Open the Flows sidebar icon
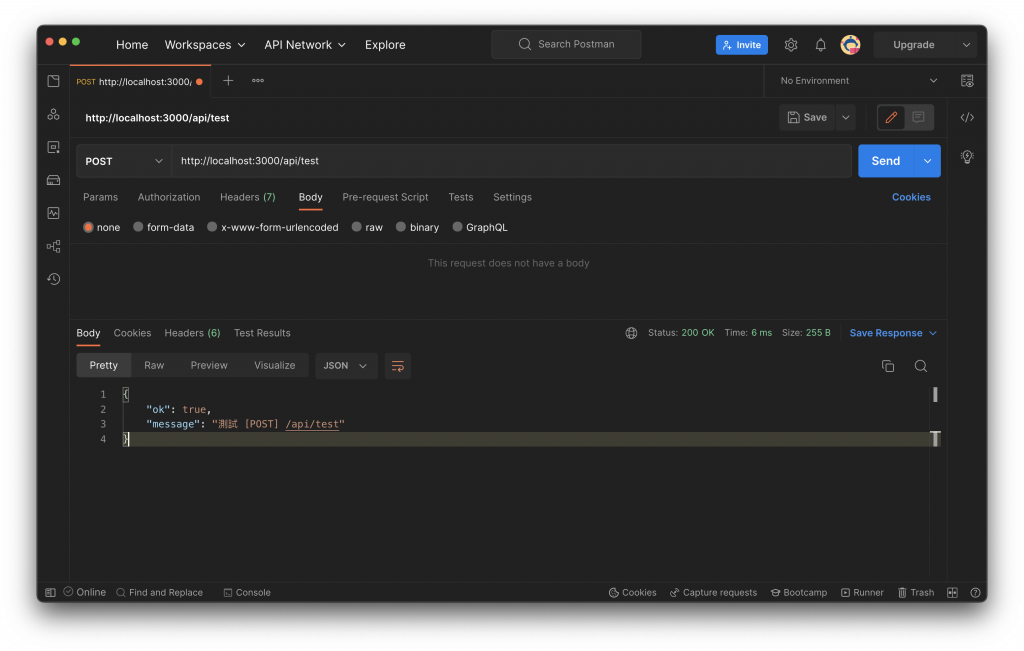Viewport: 1024px width, 651px height. [x=54, y=246]
